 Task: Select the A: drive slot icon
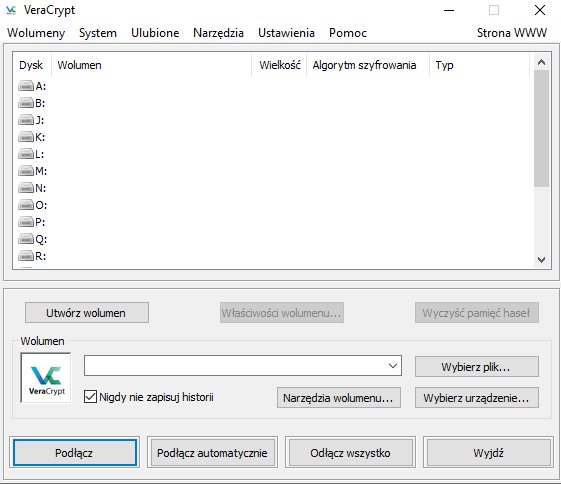(26, 86)
